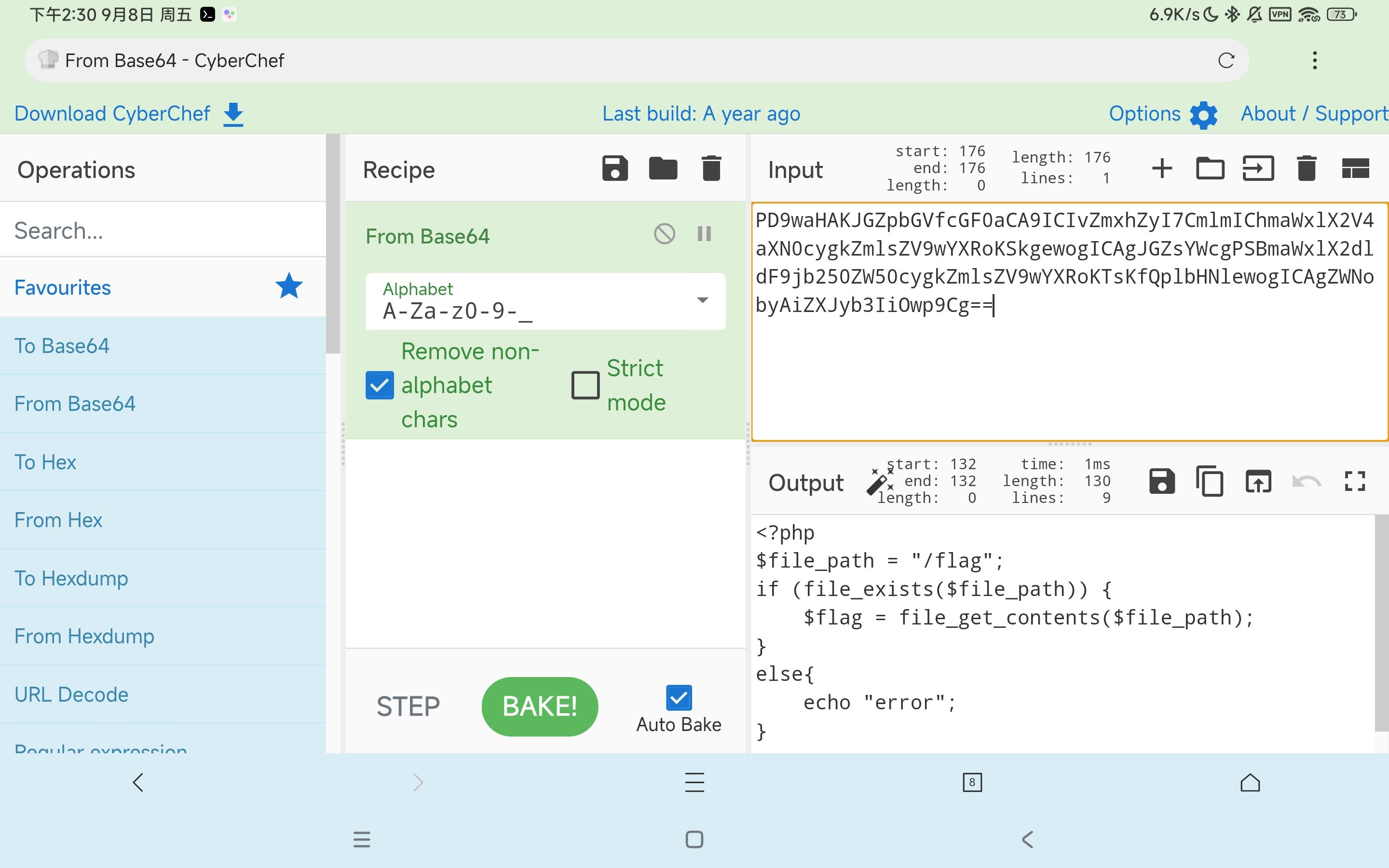Viewport: 1389px width, 868px height.
Task: Click the clear recipe trash icon
Action: (x=710, y=168)
